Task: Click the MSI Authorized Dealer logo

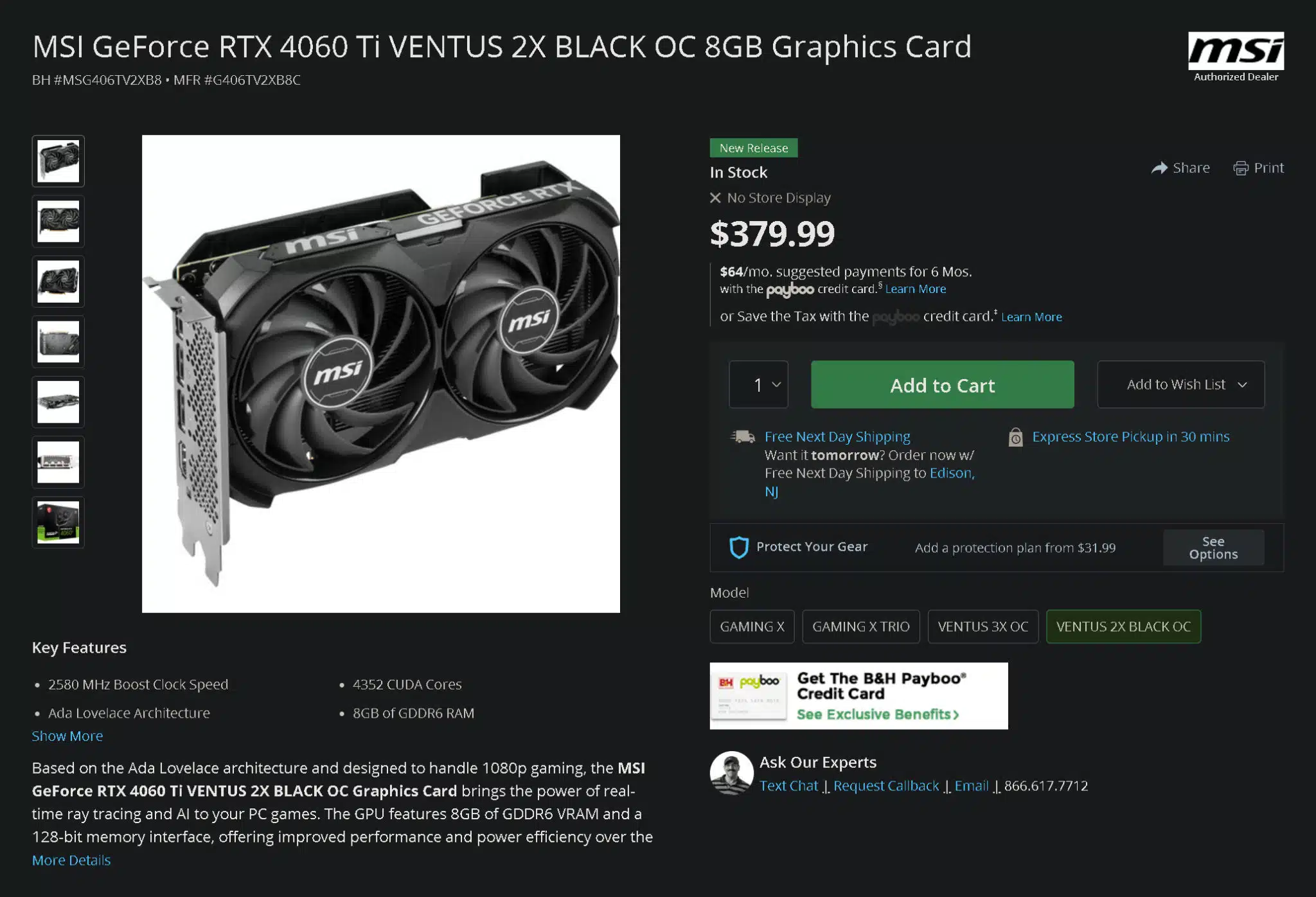Action: coord(1236,57)
